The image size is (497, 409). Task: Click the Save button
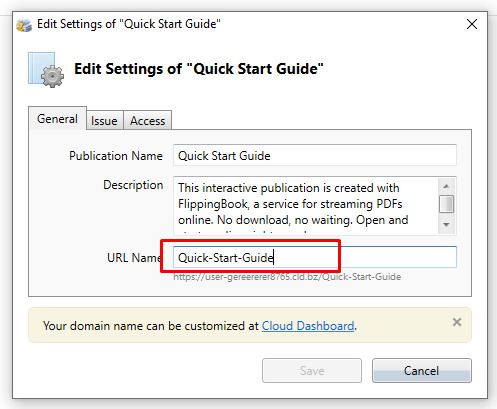(312, 371)
